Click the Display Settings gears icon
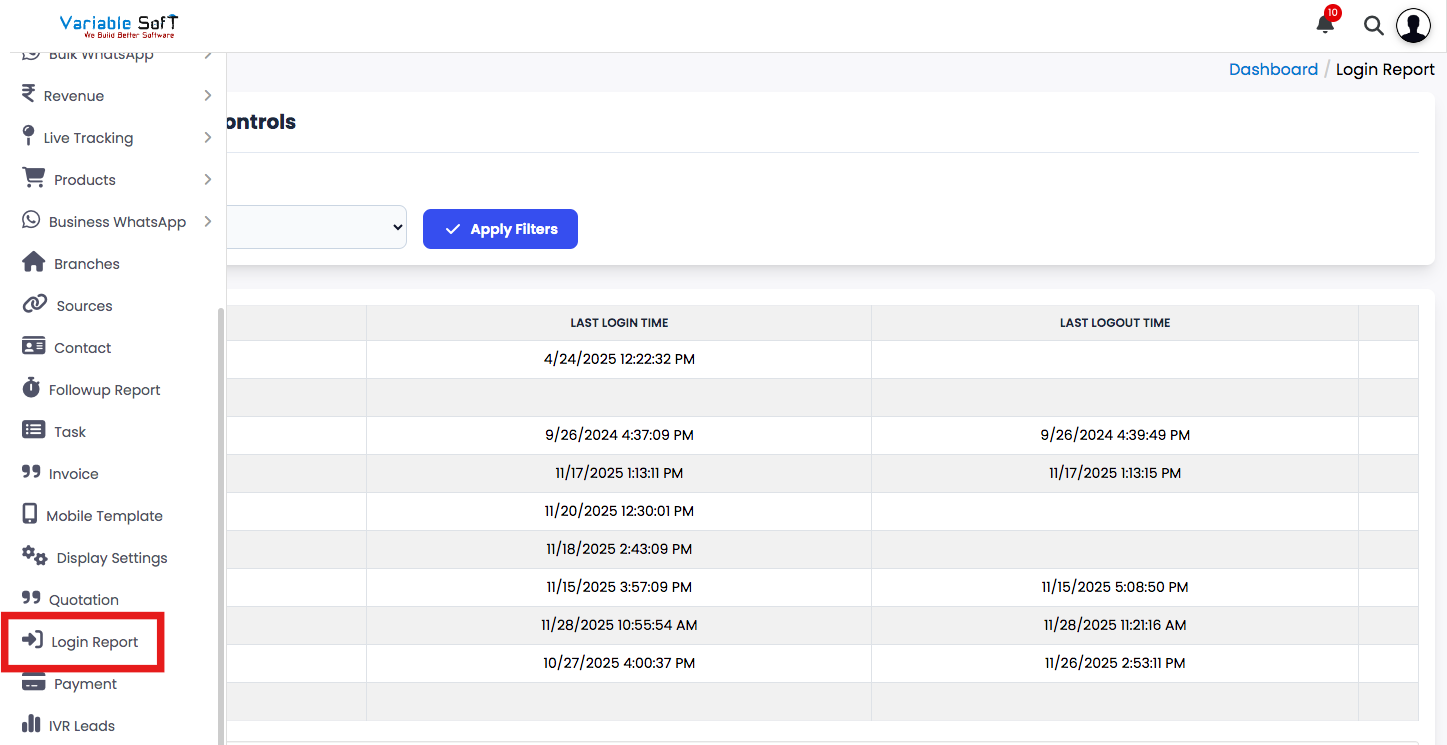This screenshot has width=1447, height=745. coord(35,557)
